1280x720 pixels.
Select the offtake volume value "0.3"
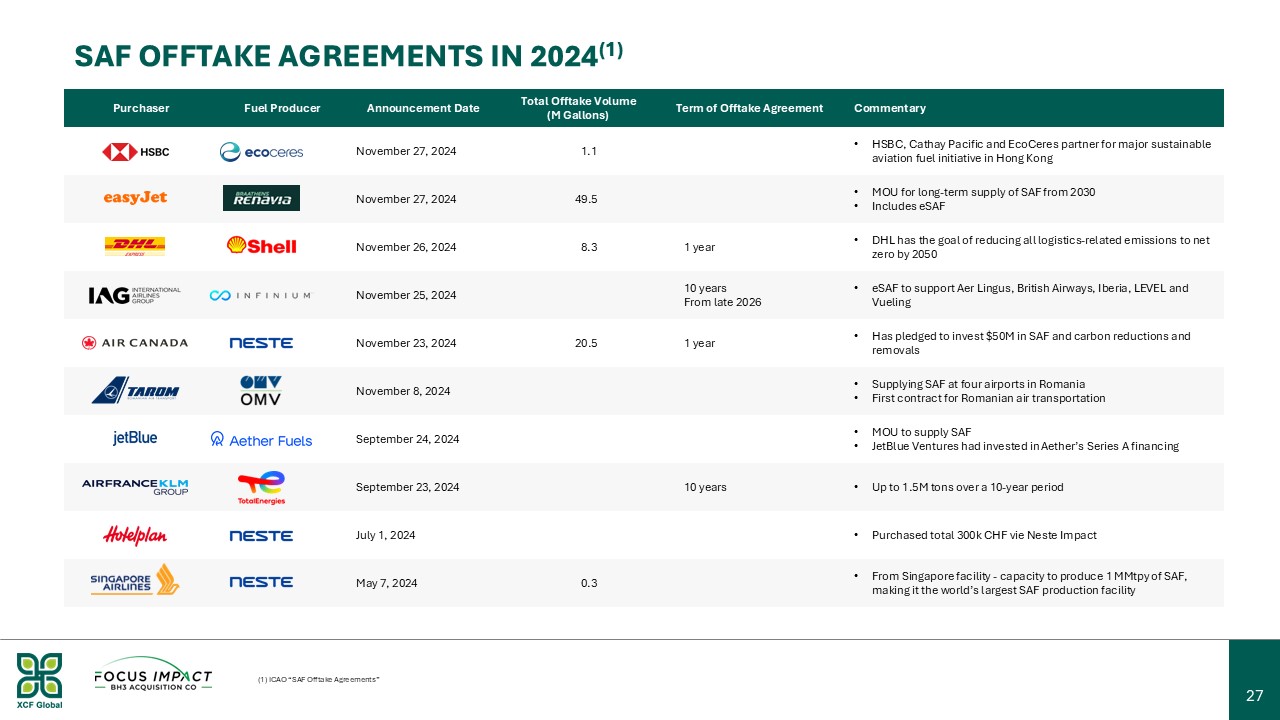coord(589,583)
